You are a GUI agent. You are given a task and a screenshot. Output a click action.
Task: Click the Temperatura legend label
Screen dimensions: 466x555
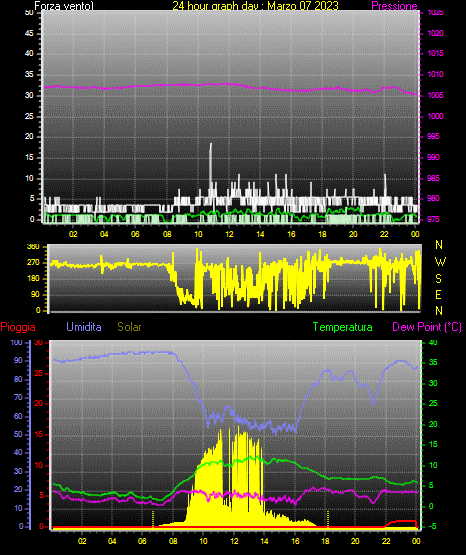343,327
